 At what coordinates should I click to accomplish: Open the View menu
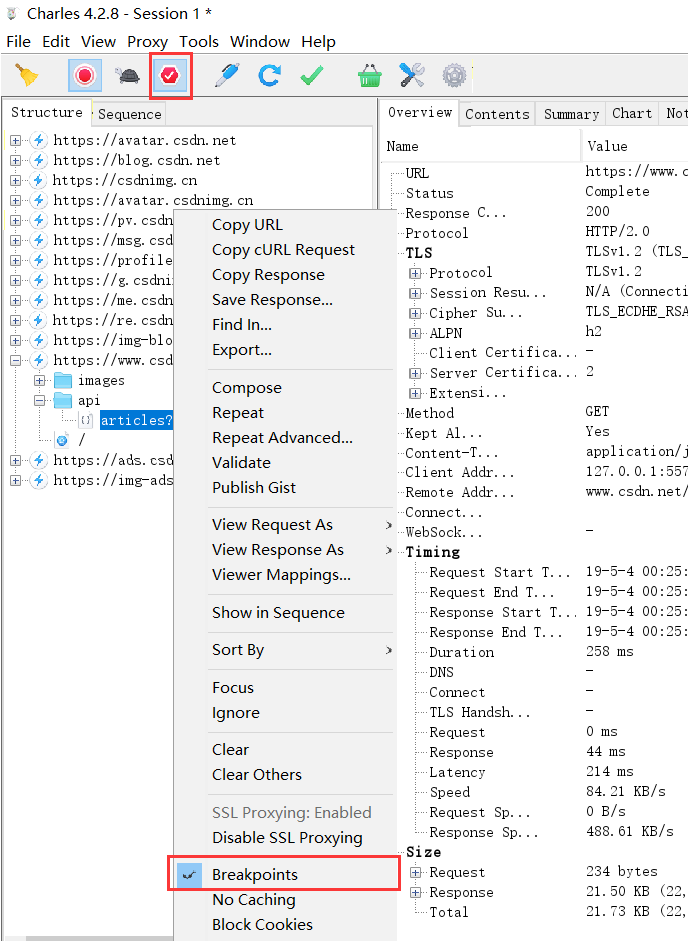(98, 41)
